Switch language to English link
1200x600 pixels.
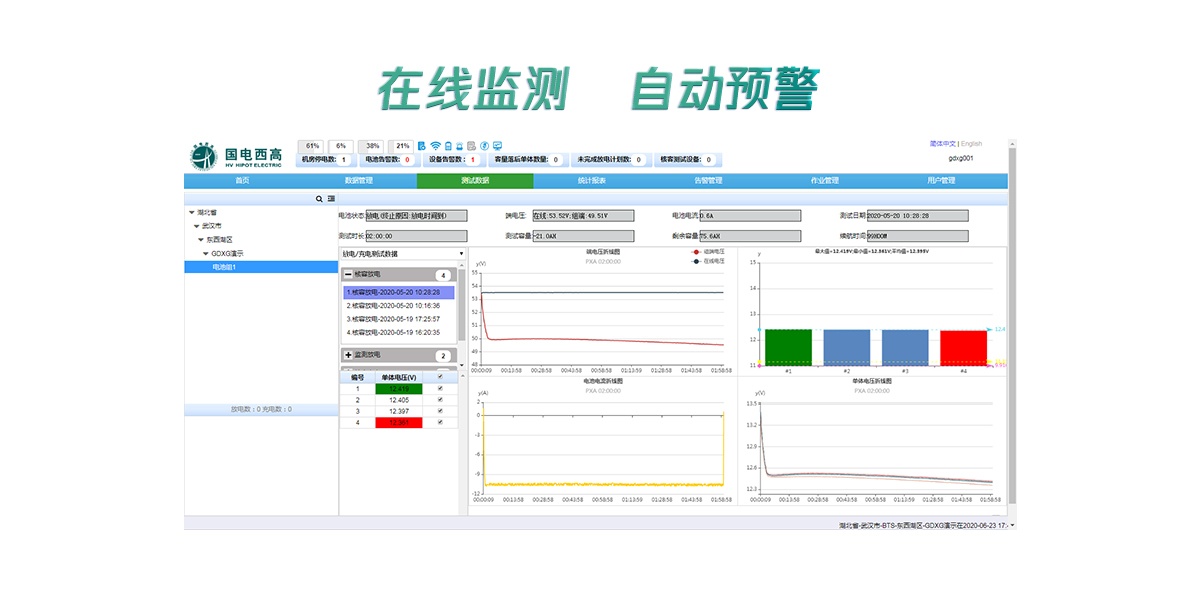tap(971, 144)
